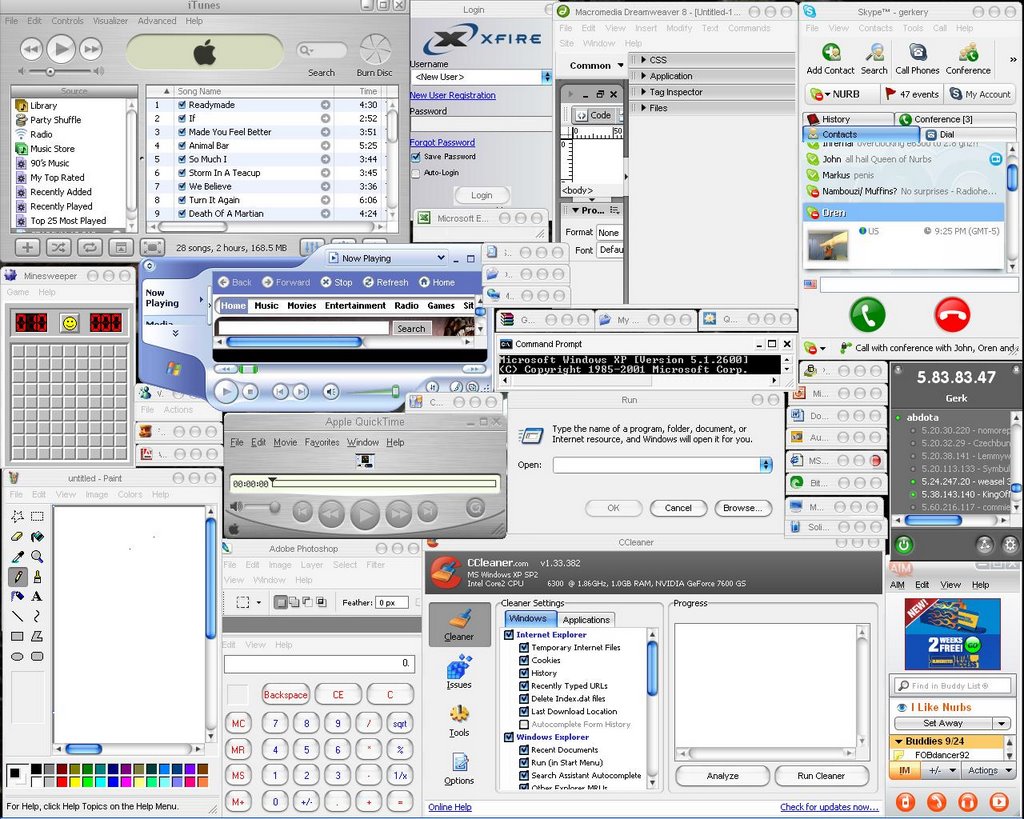Viewport: 1024px width, 819px height.
Task: Click CCleaner Run Cleaner button
Action: tap(821, 776)
